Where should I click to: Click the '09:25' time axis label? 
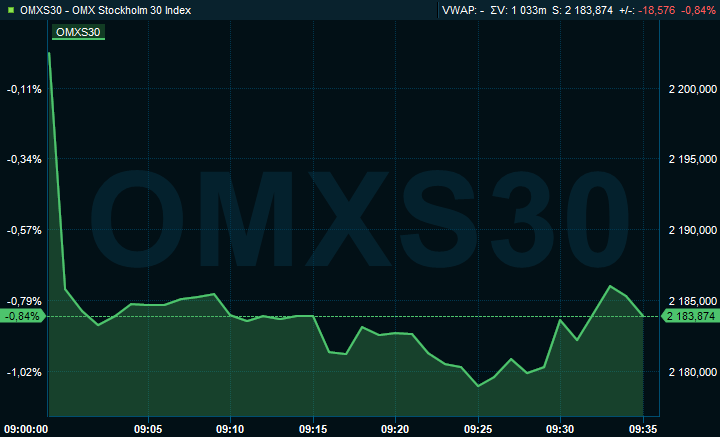pos(478,429)
